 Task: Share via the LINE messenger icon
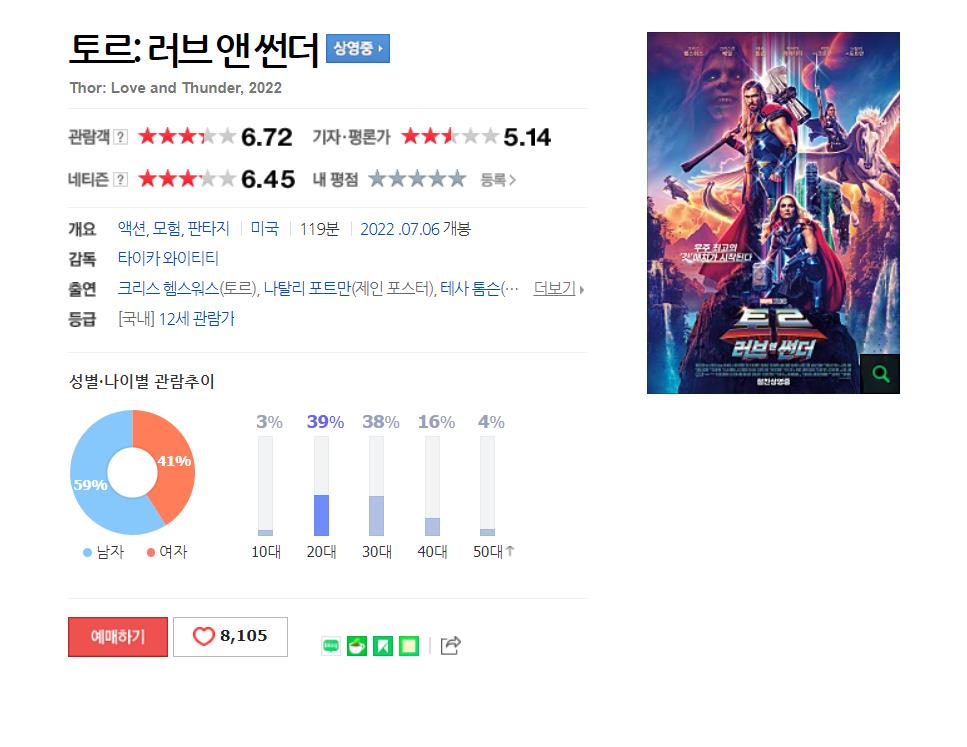pyautogui.click(x=331, y=646)
